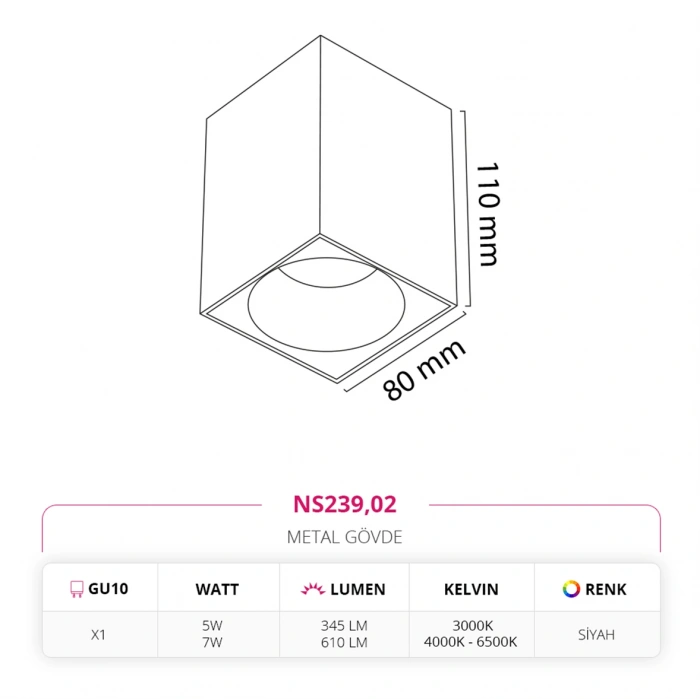
Task: Click the X1 quantity value
Action: [98, 634]
